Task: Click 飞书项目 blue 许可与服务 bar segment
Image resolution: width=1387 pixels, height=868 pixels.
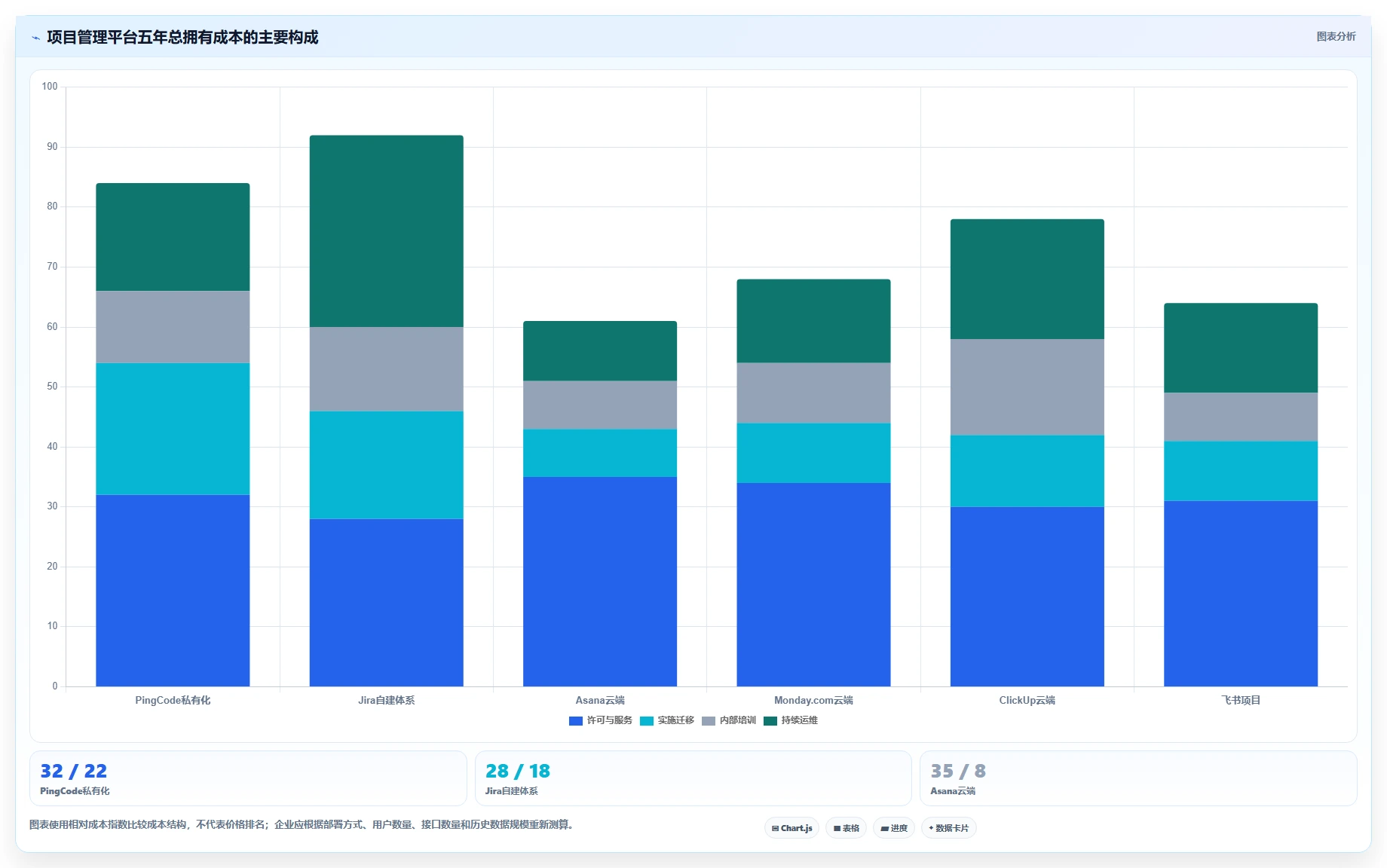Action: click(1241, 594)
